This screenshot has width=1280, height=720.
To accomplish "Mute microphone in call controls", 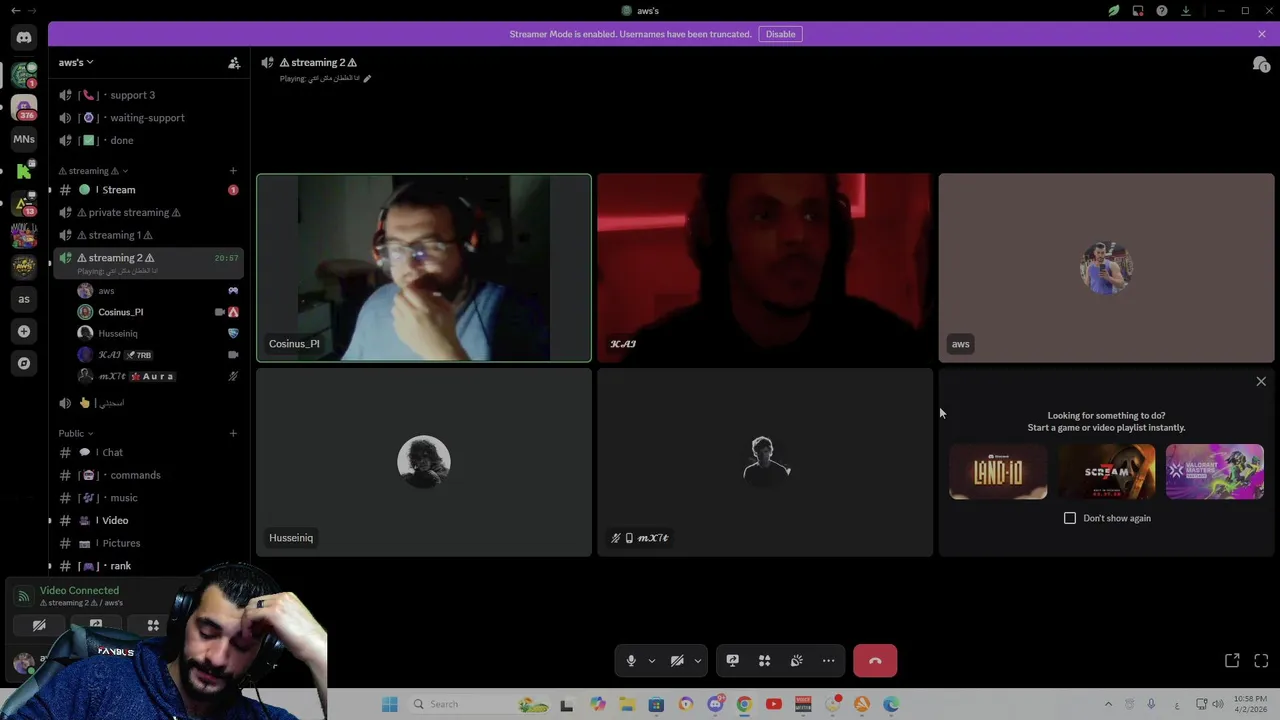I will (x=631, y=661).
